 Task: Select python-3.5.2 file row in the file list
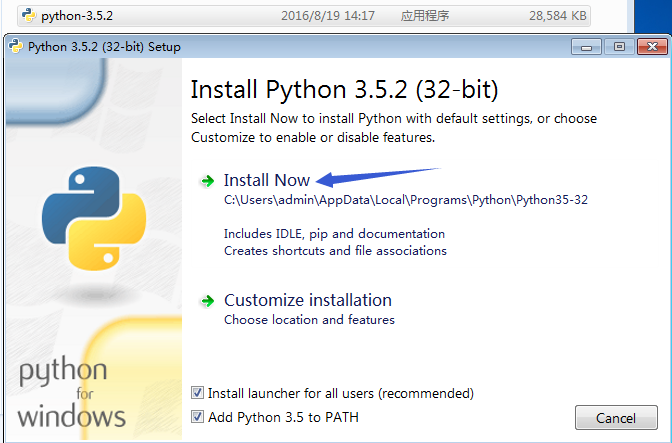coord(304,16)
